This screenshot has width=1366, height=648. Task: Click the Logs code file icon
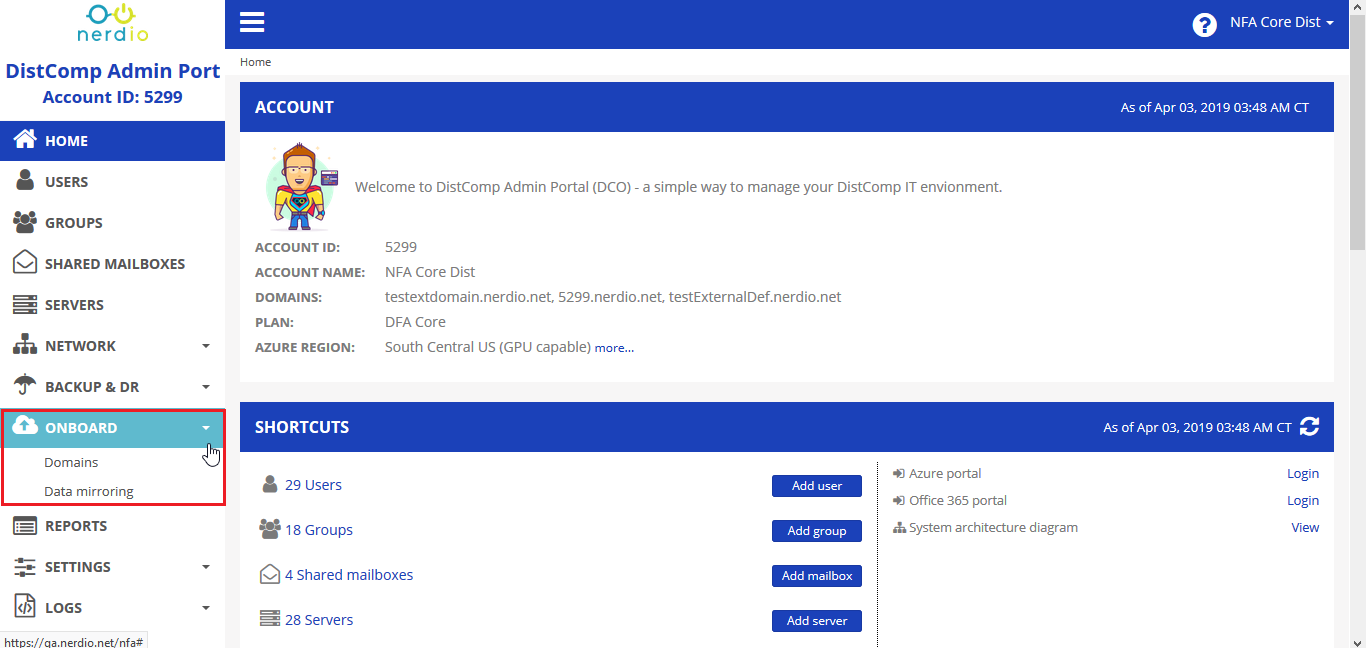pyautogui.click(x=25, y=607)
